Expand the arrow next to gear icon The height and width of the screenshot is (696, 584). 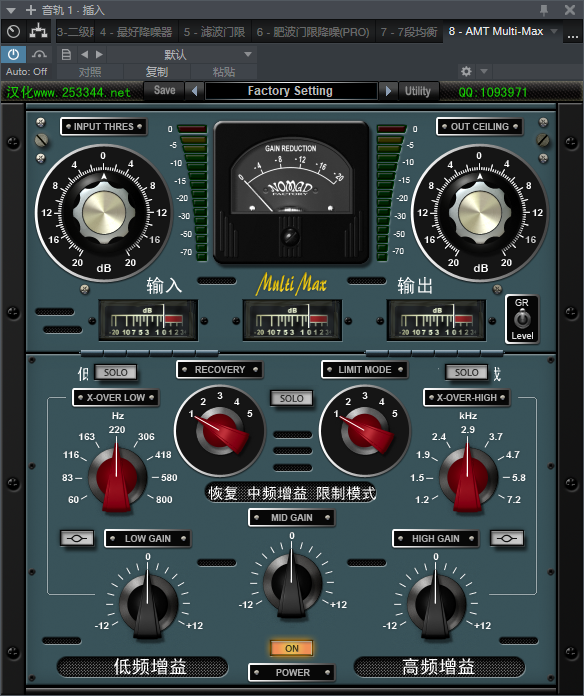[484, 71]
